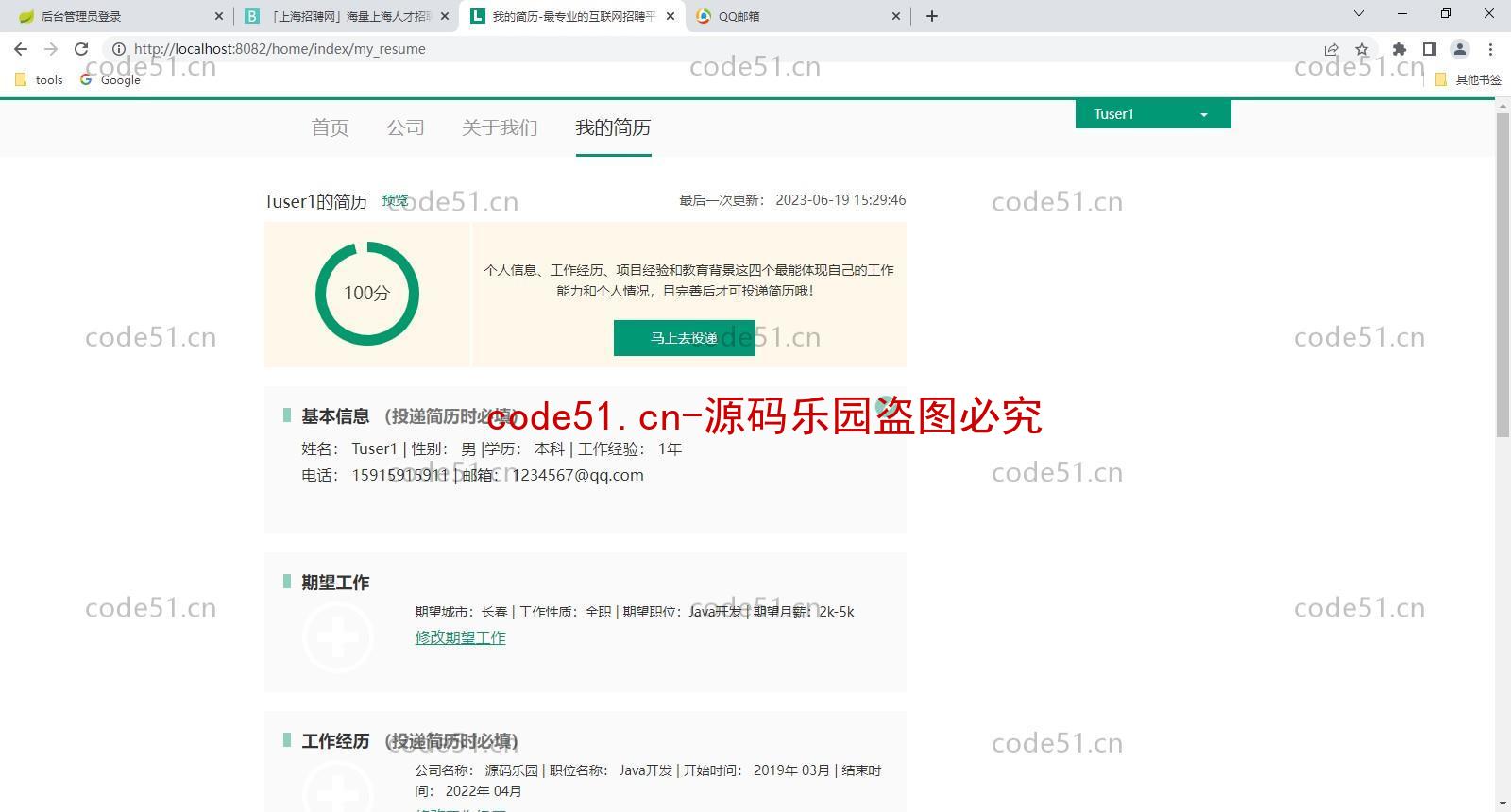Screen dimensions: 1511x812
Task: Click the last update time 2023-06-19 15:29:46
Action: point(840,200)
